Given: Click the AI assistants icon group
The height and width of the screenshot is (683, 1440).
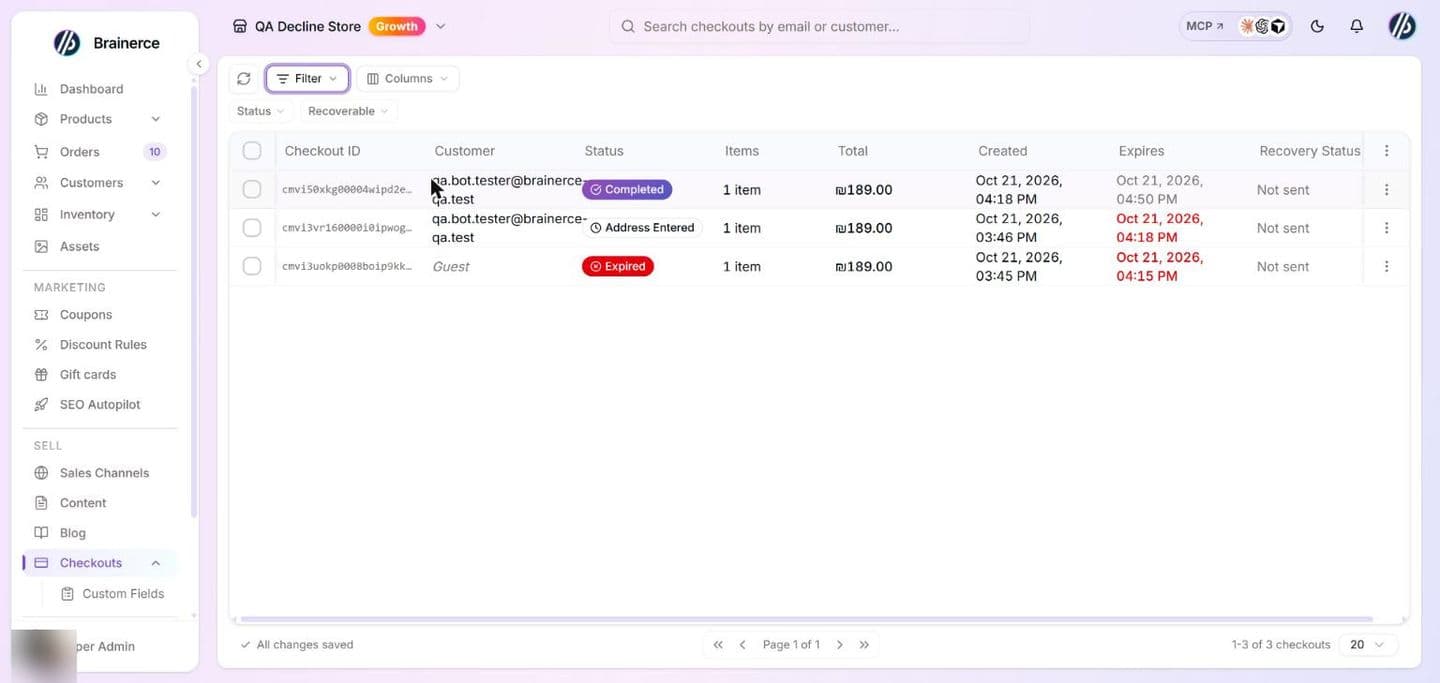Looking at the screenshot, I should point(1263,26).
